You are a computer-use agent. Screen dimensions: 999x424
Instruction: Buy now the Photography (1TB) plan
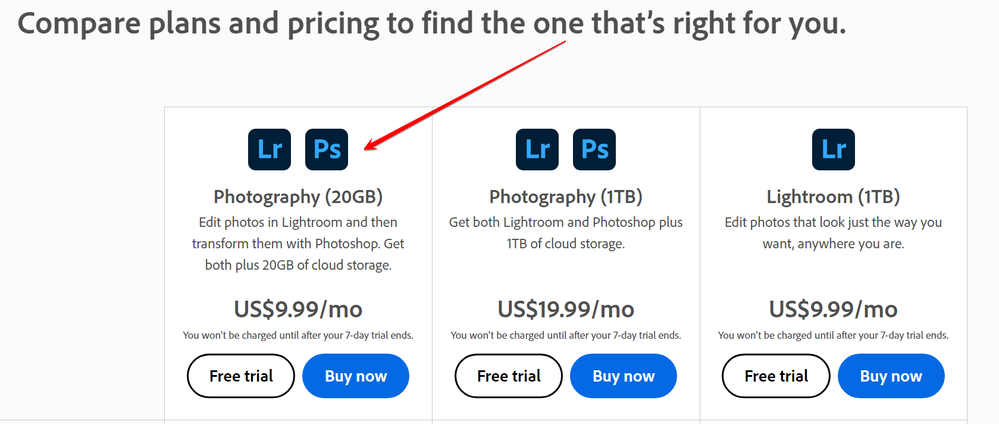(x=624, y=376)
